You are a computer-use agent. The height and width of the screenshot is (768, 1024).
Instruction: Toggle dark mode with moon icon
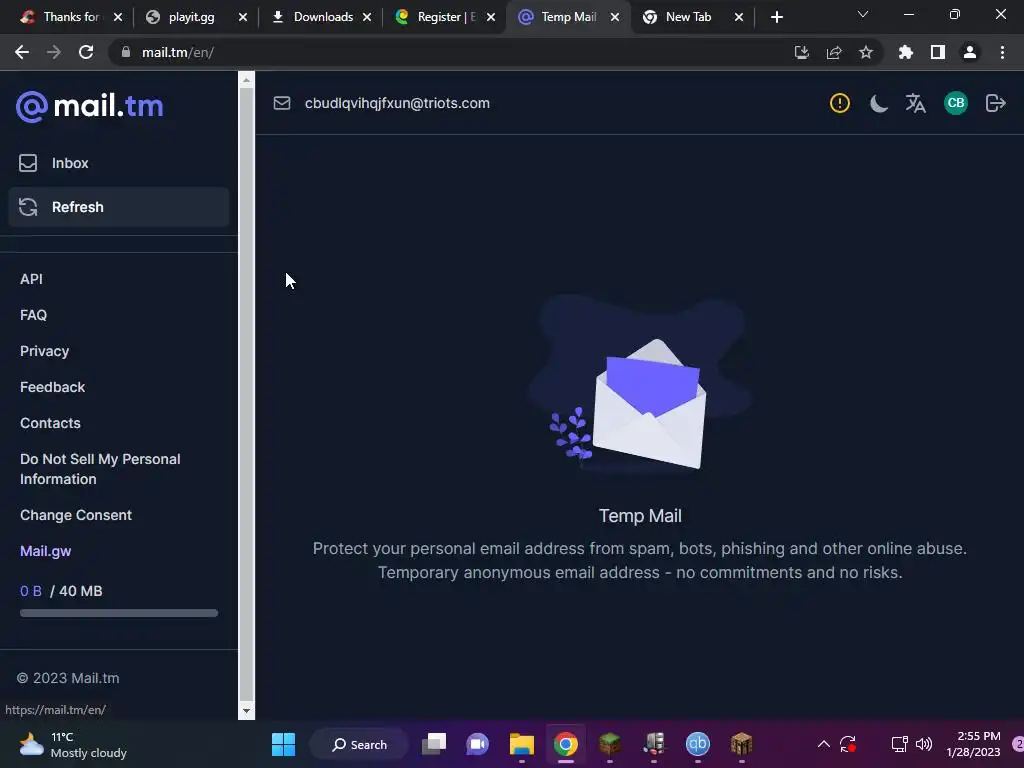tap(878, 103)
